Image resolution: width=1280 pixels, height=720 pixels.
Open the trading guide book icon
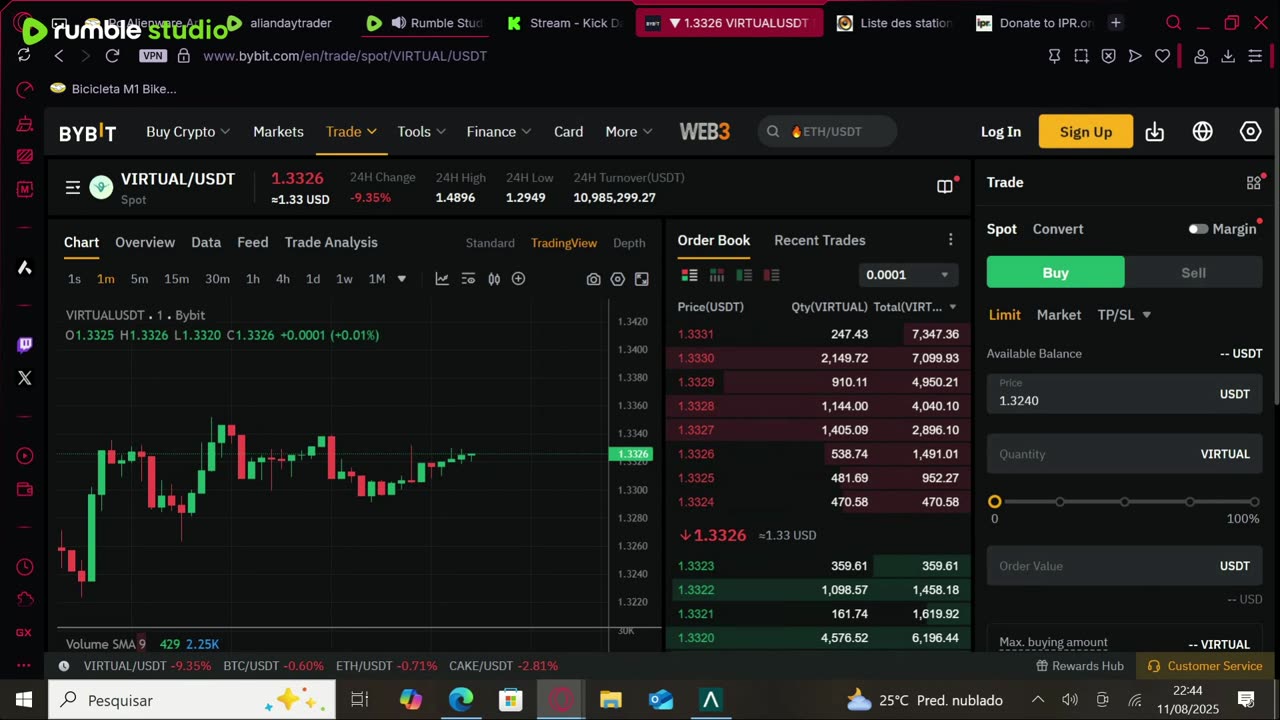(944, 186)
